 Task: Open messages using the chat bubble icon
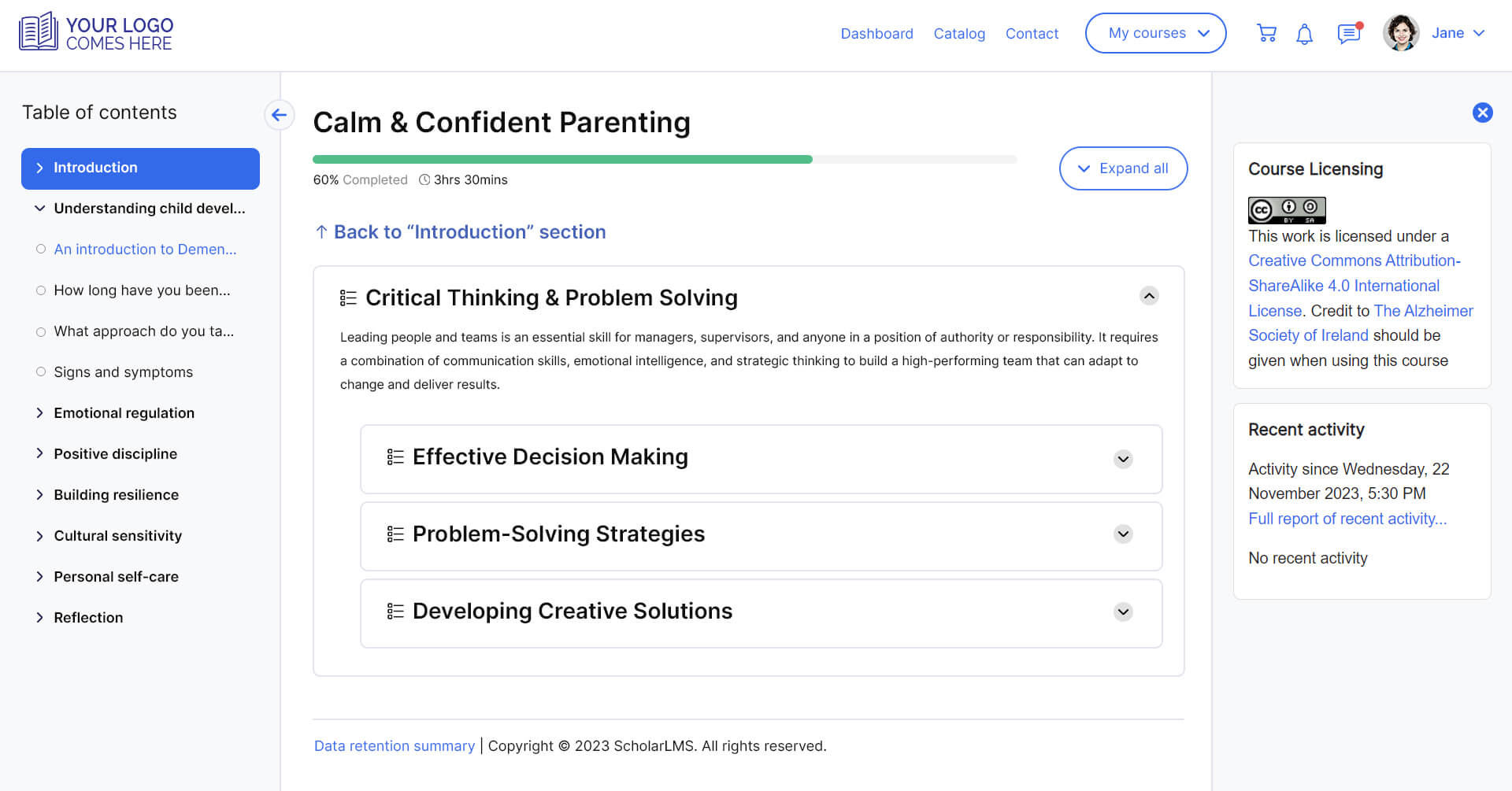point(1348,34)
